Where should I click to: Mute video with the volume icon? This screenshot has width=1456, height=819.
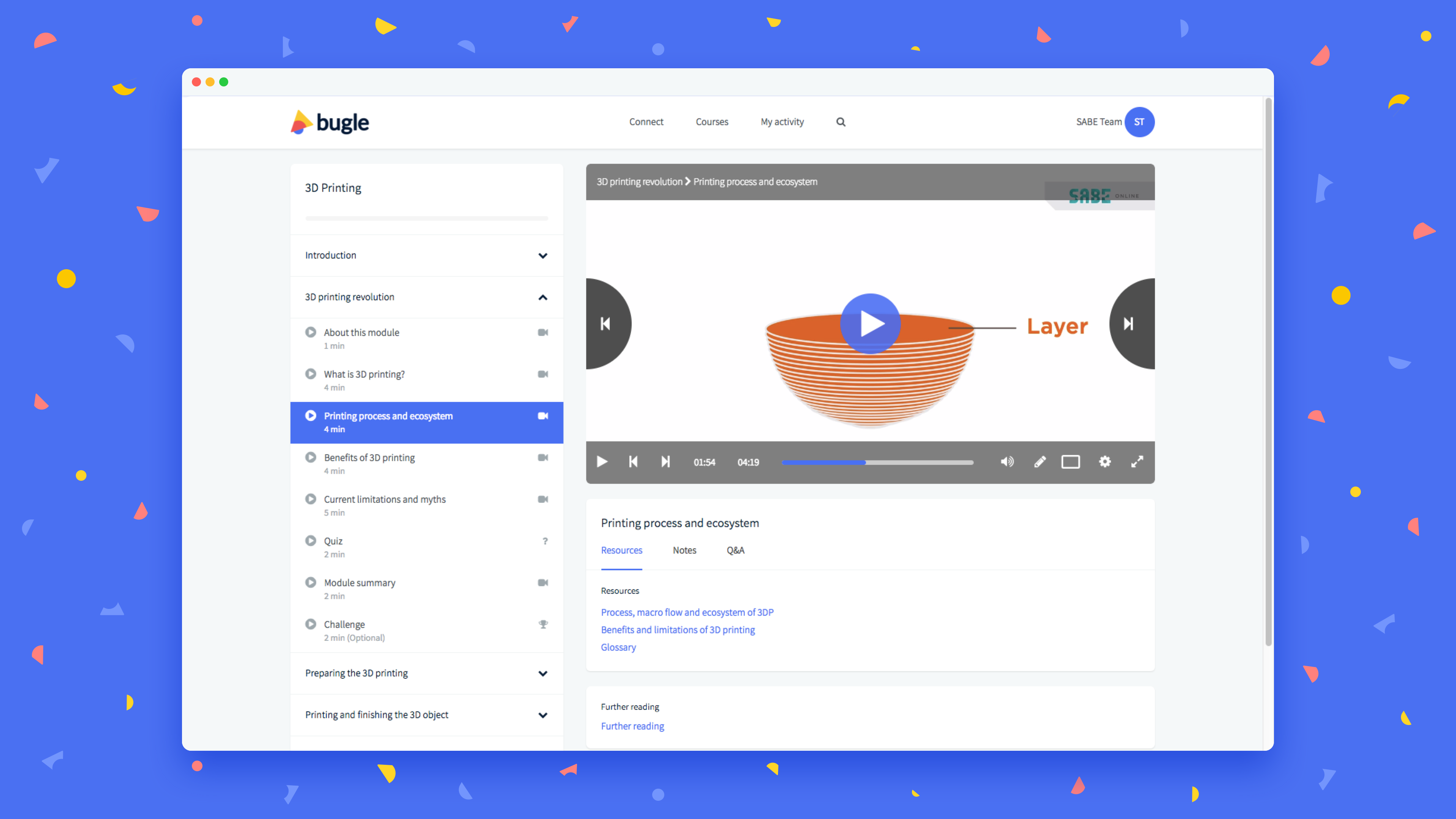1007,462
